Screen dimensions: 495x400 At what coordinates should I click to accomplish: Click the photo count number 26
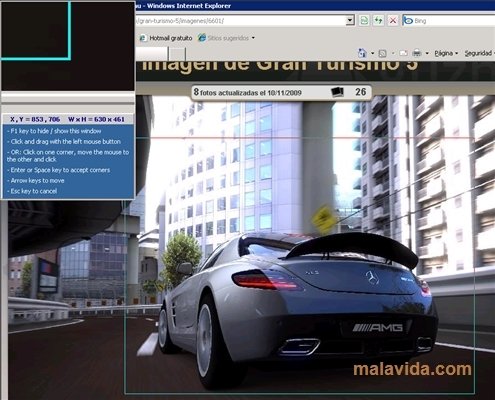pyautogui.click(x=361, y=92)
